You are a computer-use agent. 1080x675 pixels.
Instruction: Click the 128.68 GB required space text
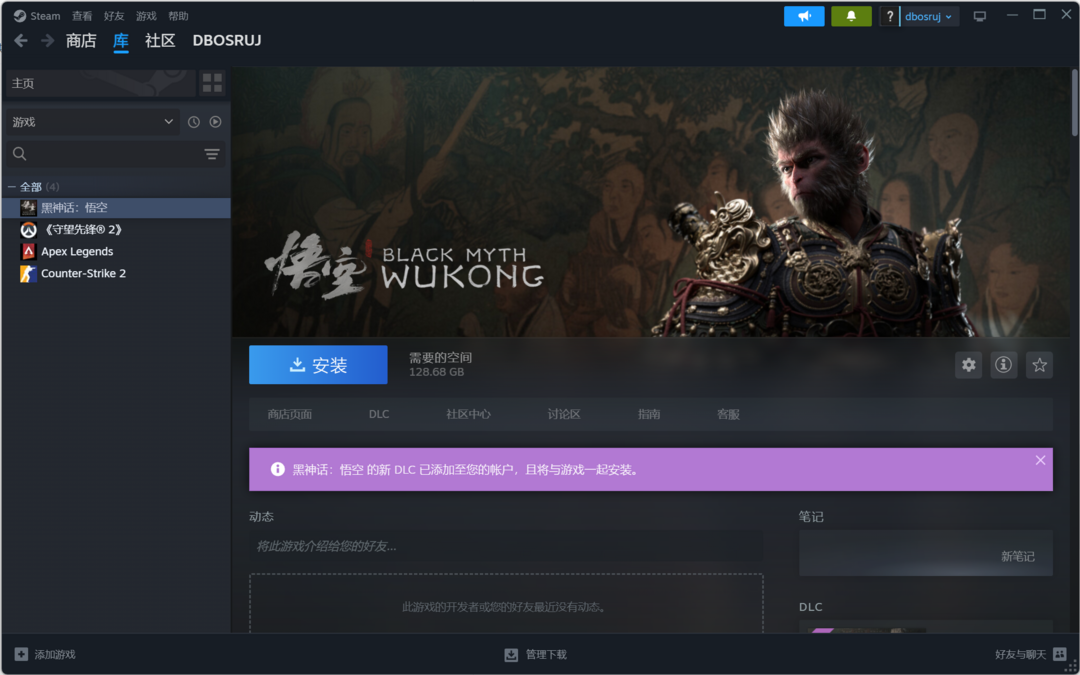tap(437, 372)
